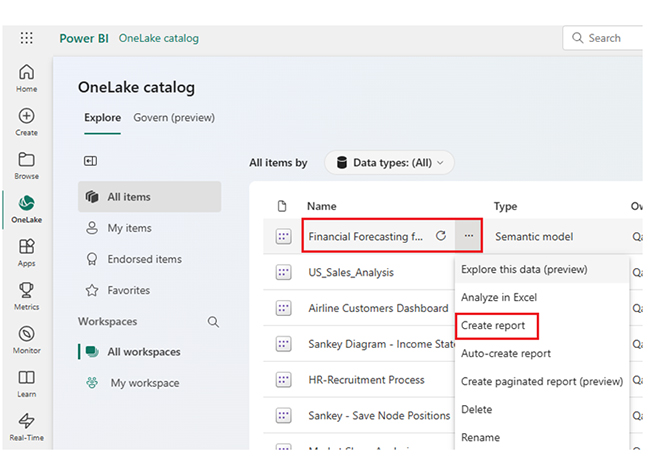The width and height of the screenshot is (650, 471).
Task: Select Endorsed items filter
Action: (149, 259)
